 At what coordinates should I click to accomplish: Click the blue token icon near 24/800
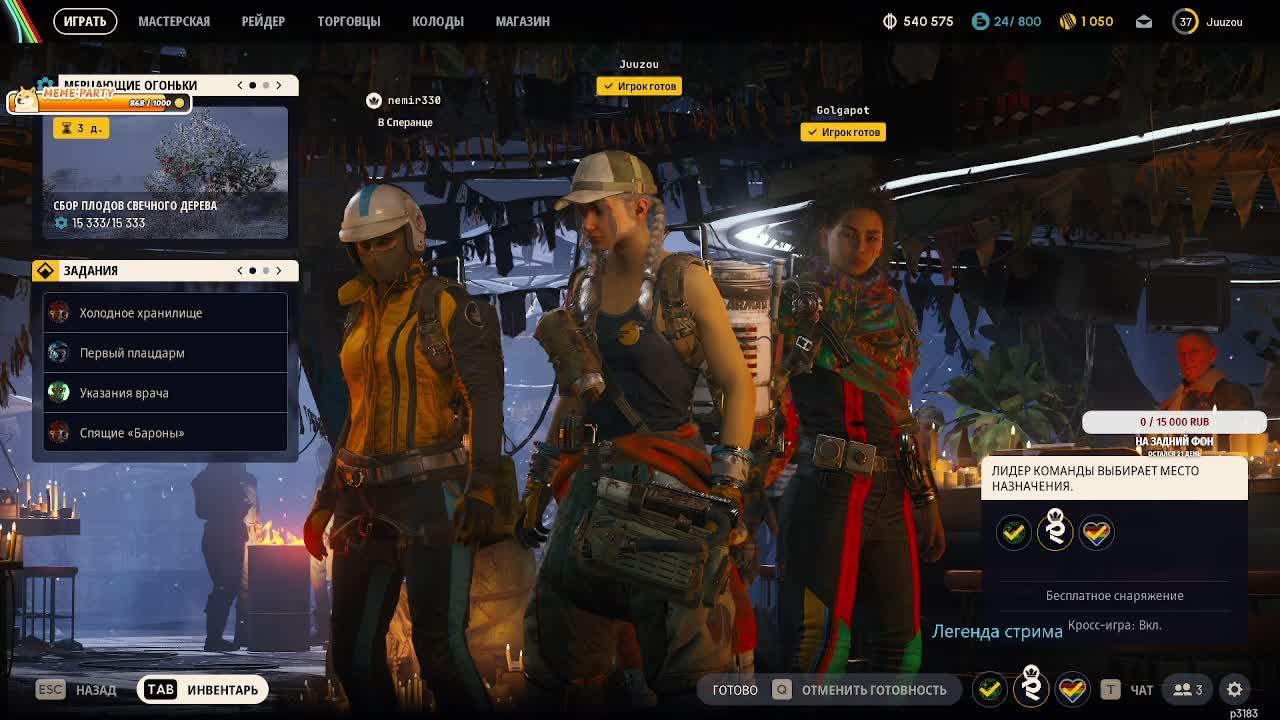pos(980,21)
